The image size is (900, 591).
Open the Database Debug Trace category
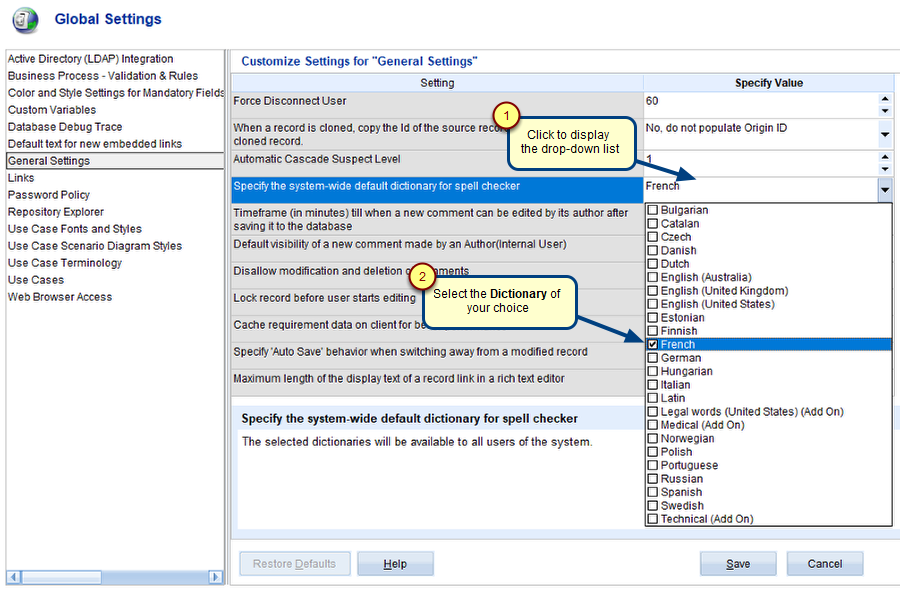(65, 127)
